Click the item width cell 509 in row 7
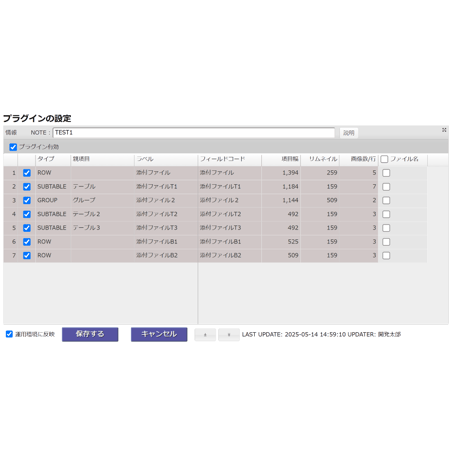The height and width of the screenshot is (460, 460). (281, 255)
